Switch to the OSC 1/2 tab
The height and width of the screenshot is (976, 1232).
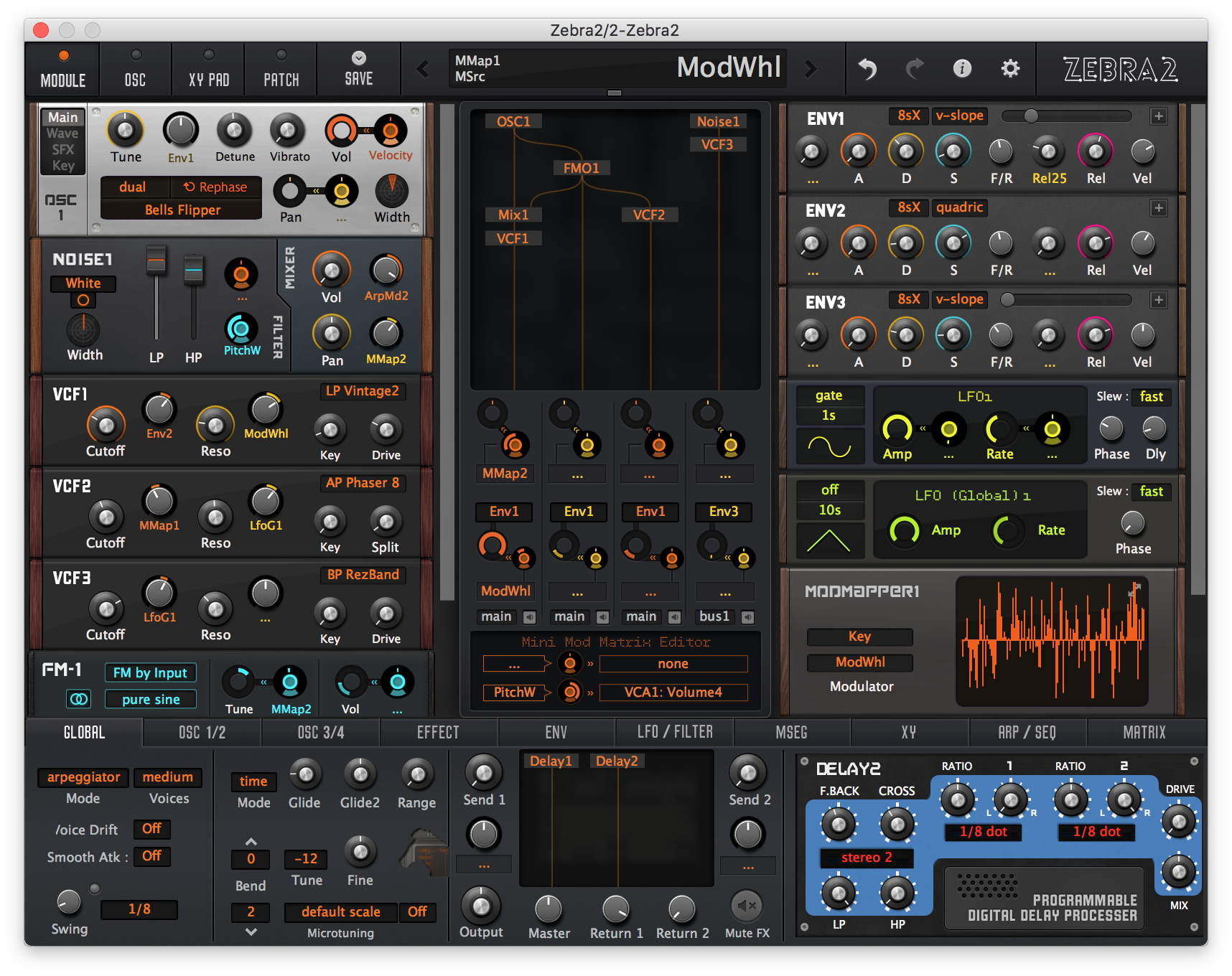pos(202,733)
